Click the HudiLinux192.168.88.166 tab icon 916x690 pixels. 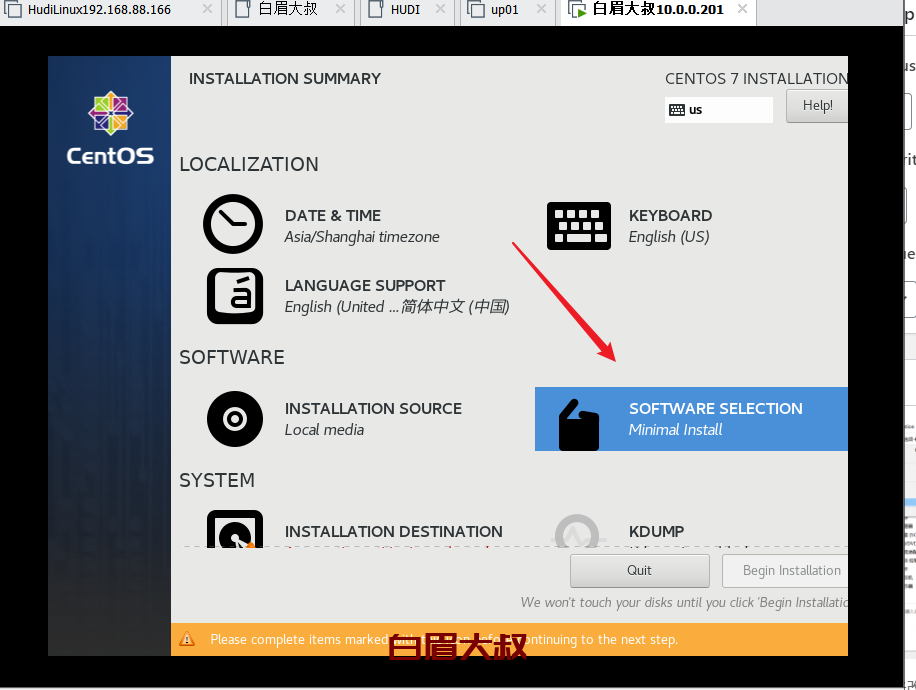[13, 9]
